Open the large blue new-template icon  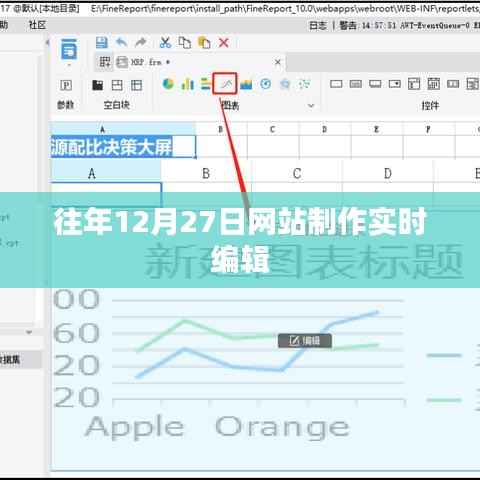point(69,49)
